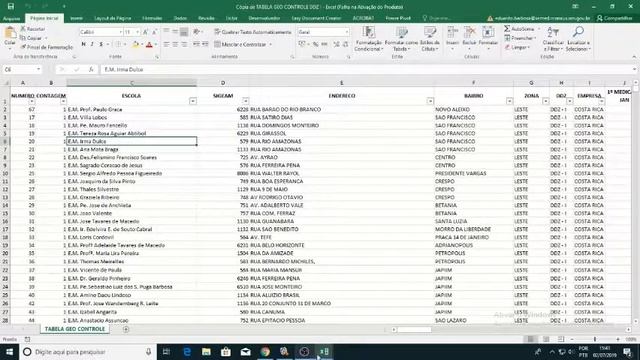Switch to the Dados tab

point(180,18)
